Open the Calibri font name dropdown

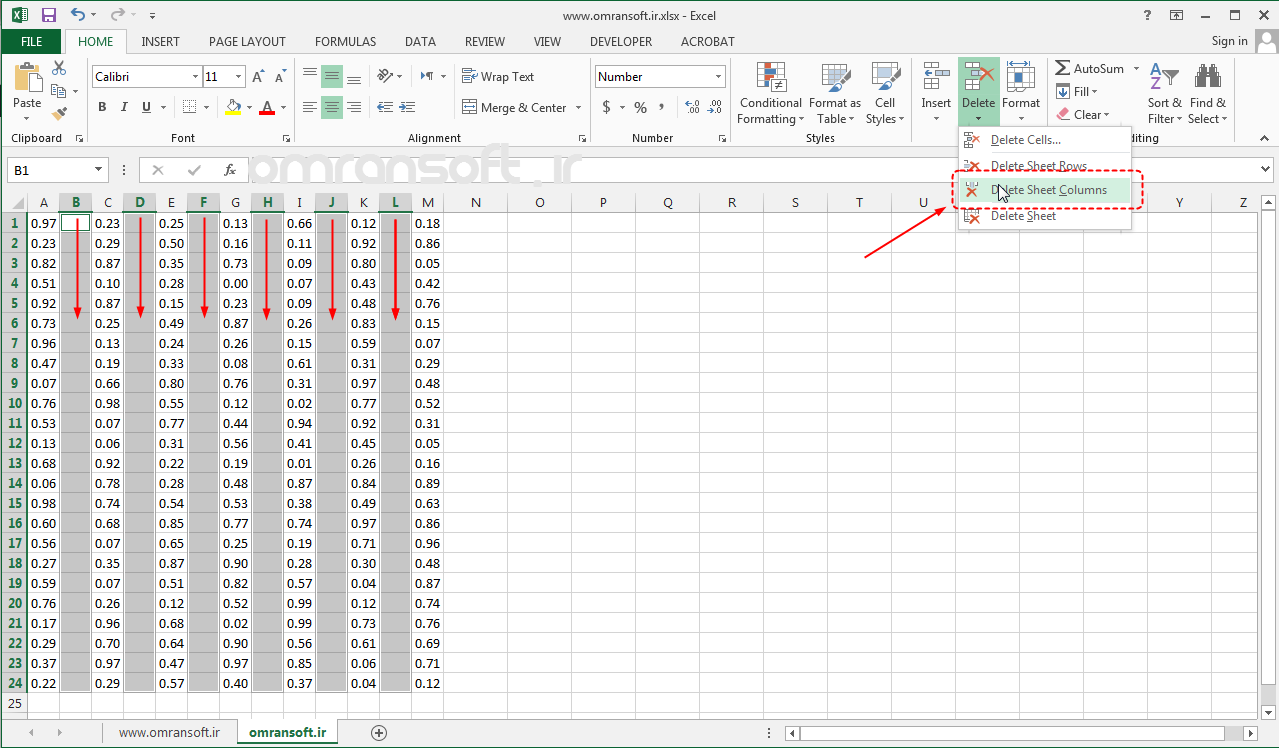click(x=195, y=77)
